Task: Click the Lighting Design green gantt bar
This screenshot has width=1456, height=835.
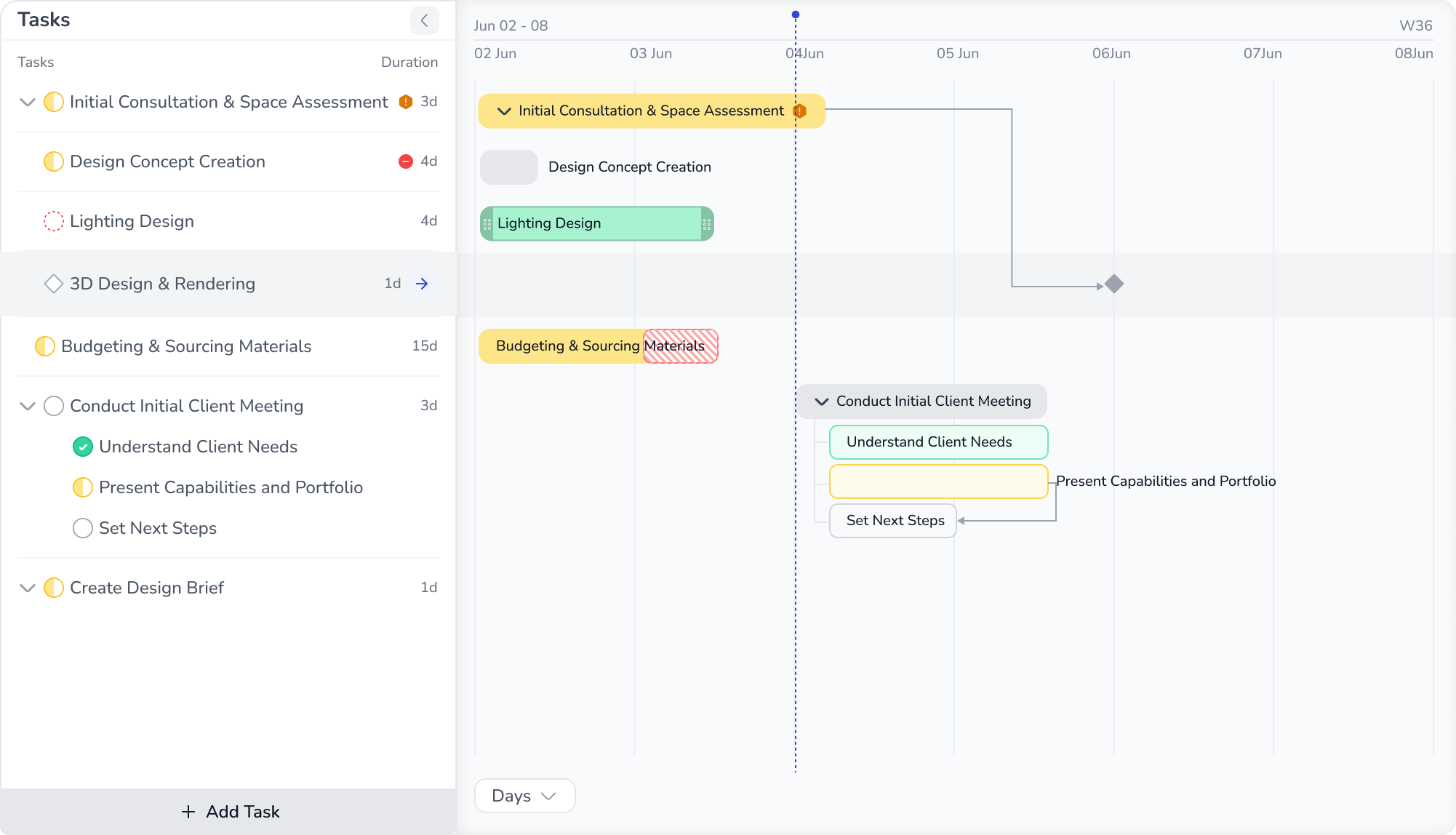Action: pyautogui.click(x=596, y=223)
